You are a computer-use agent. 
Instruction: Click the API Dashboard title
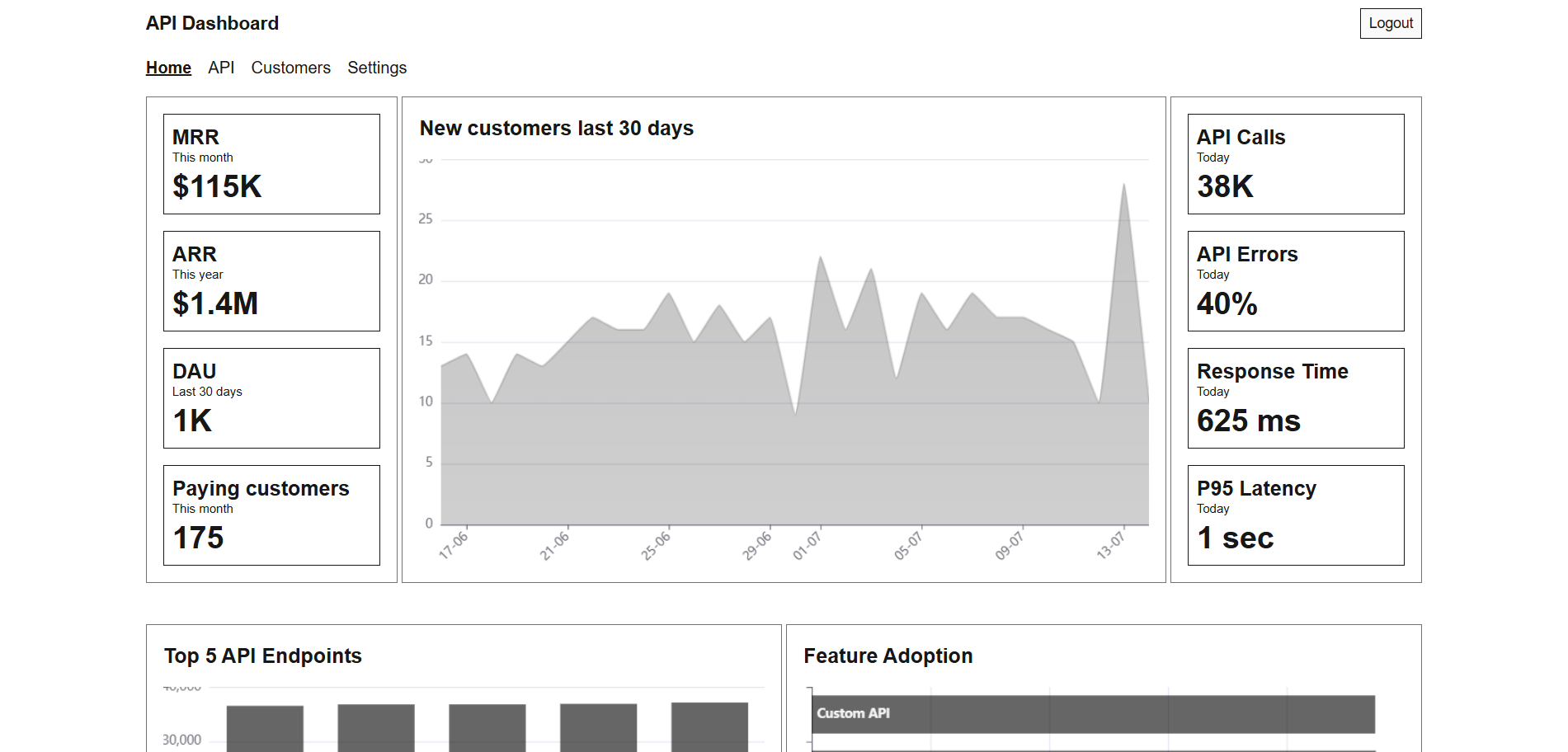pyautogui.click(x=212, y=23)
